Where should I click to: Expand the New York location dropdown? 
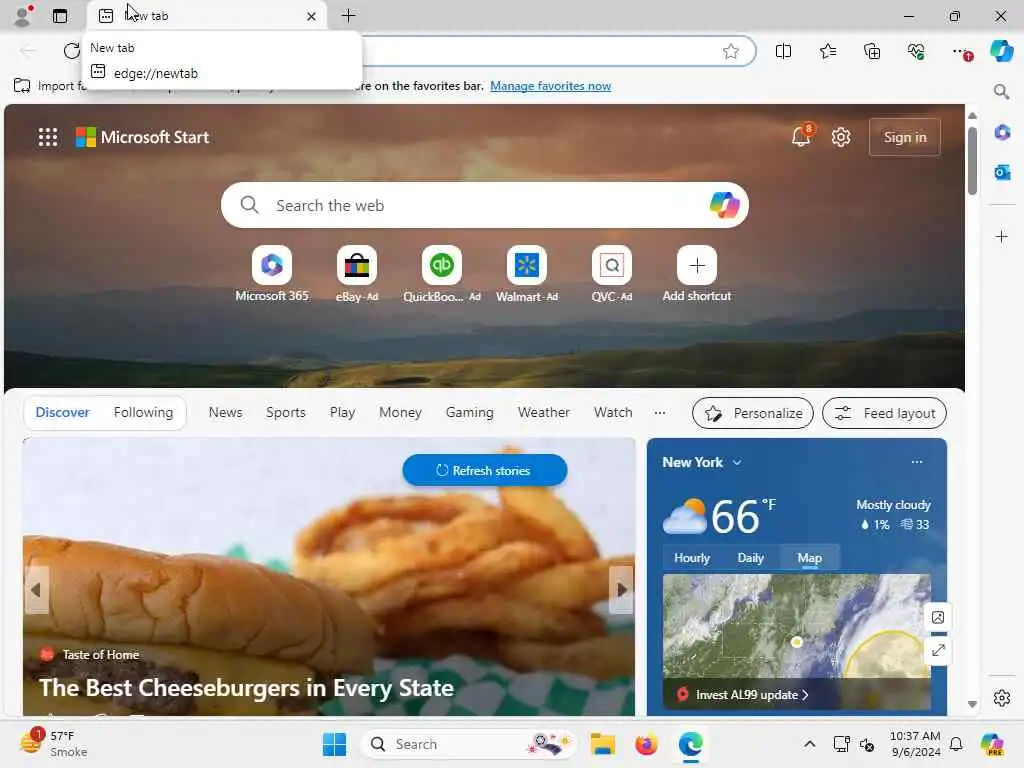click(737, 462)
